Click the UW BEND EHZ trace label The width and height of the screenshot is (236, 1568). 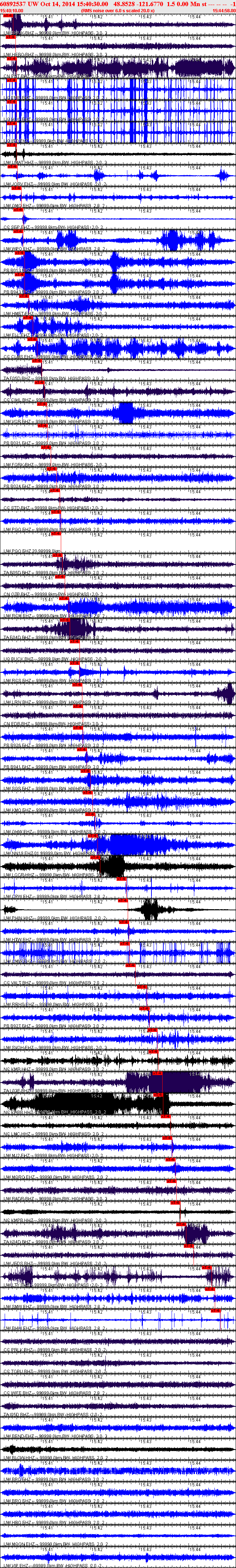coord(55,1435)
